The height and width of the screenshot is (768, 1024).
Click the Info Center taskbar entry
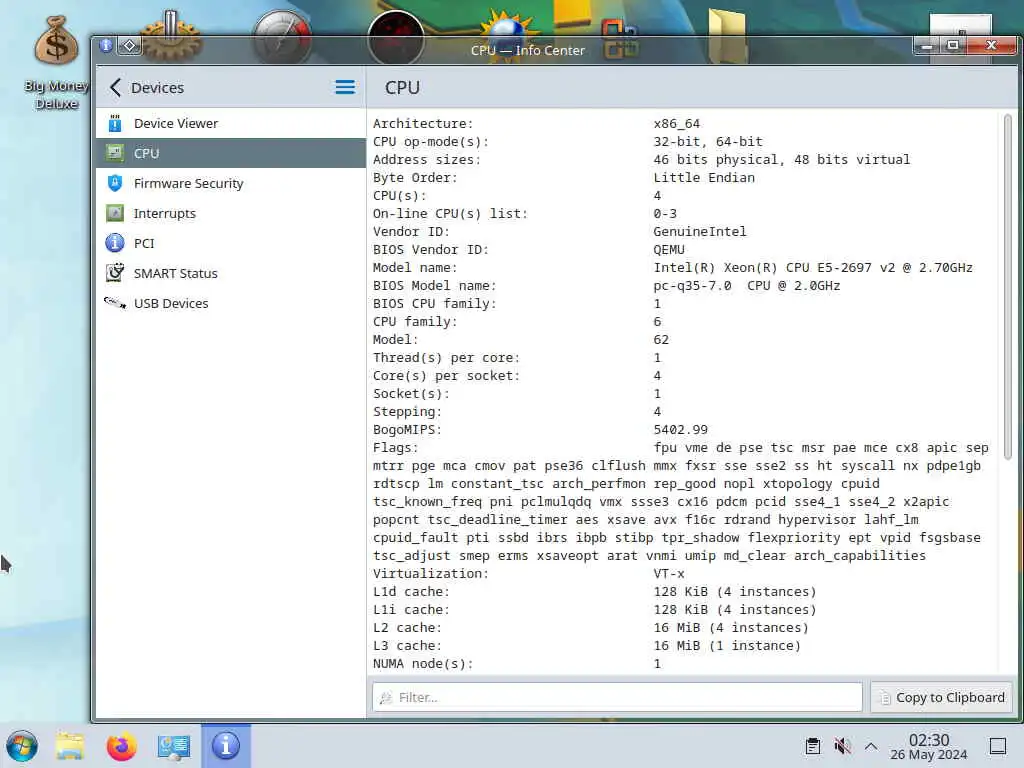point(226,746)
